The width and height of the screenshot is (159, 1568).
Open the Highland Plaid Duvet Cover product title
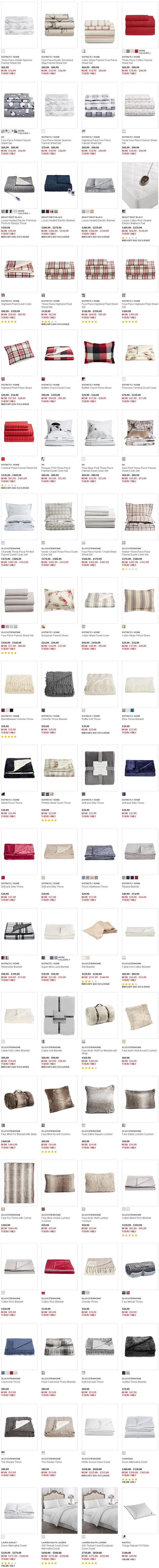pyautogui.click(x=16, y=304)
